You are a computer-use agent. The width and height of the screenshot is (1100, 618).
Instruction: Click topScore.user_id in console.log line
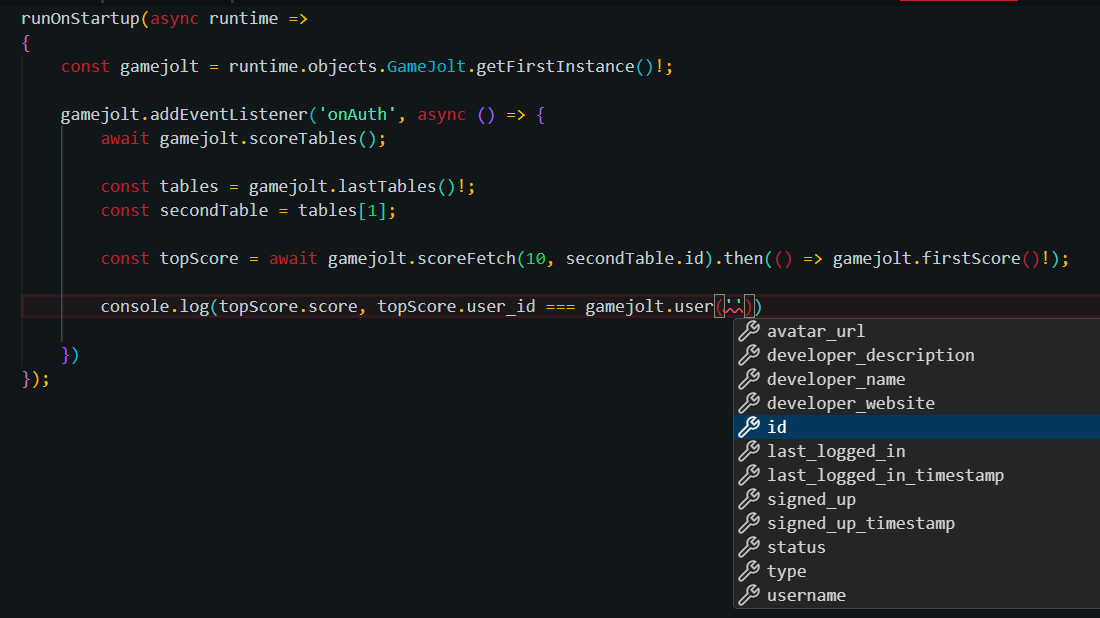click(x=456, y=307)
